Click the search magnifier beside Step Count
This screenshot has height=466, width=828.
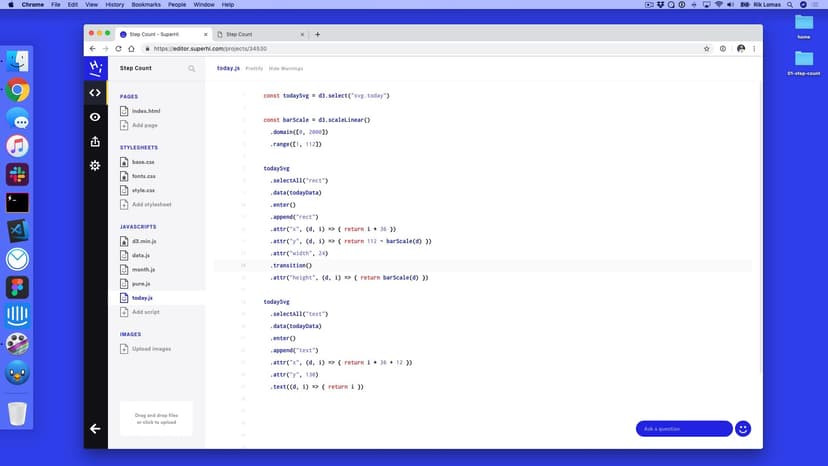192,69
